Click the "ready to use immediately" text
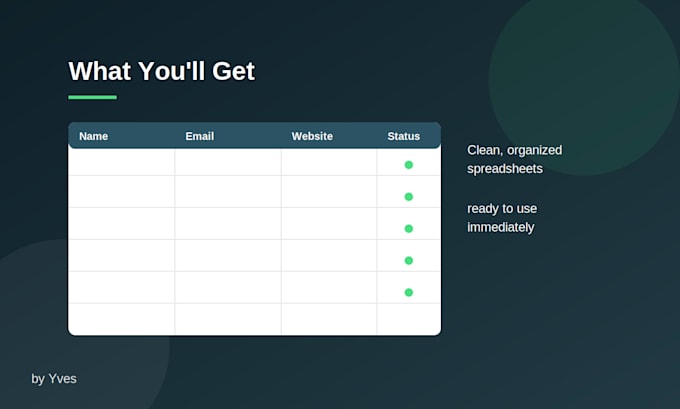 (502, 218)
